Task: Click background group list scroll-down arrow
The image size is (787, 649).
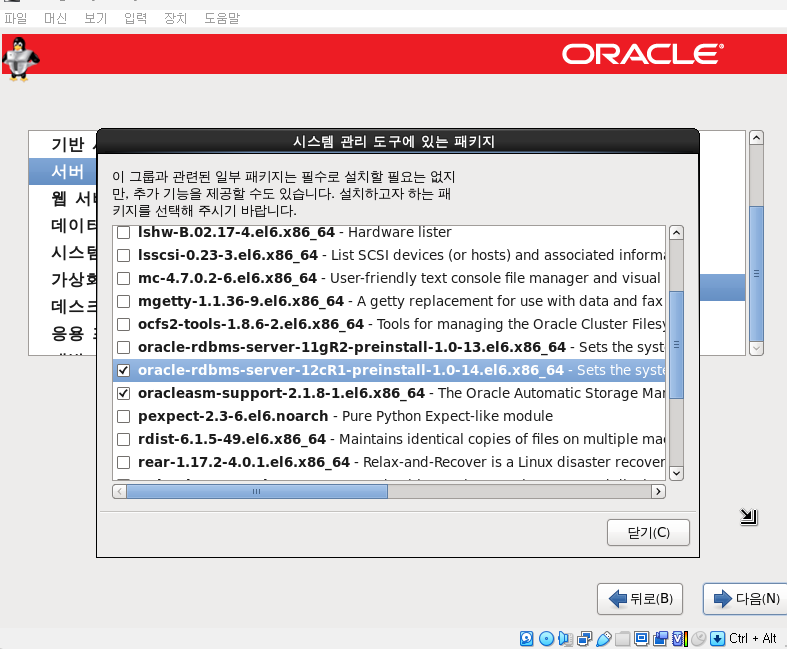Action: point(756,348)
